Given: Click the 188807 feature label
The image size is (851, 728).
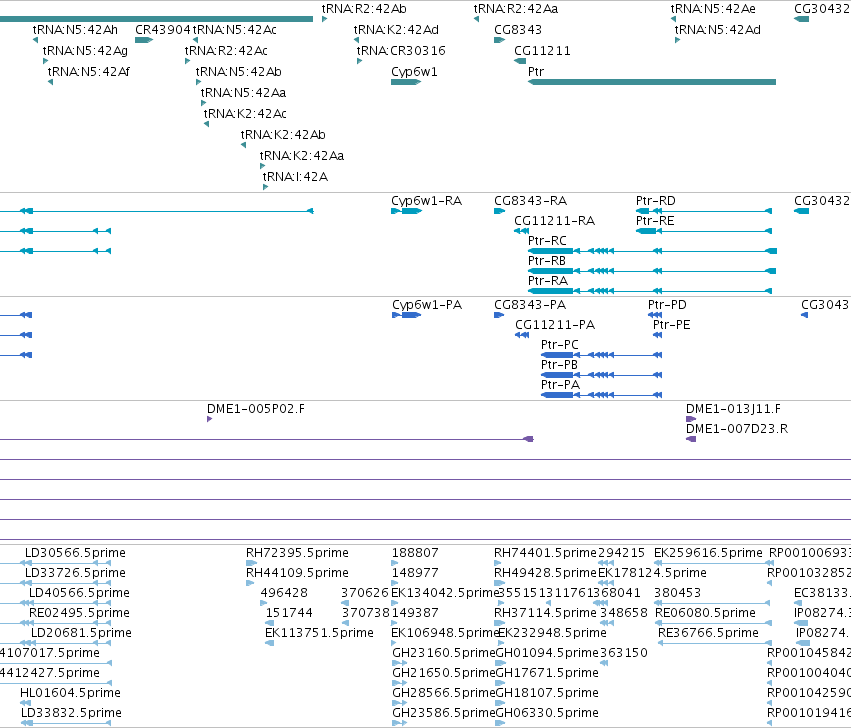Looking at the screenshot, I should tap(415, 553).
